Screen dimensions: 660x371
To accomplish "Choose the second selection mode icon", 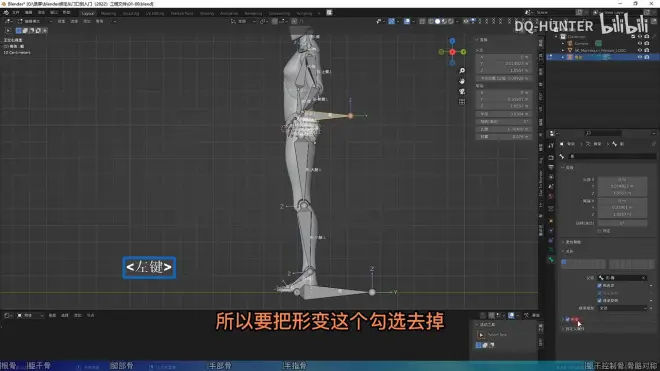I will (25, 30).
